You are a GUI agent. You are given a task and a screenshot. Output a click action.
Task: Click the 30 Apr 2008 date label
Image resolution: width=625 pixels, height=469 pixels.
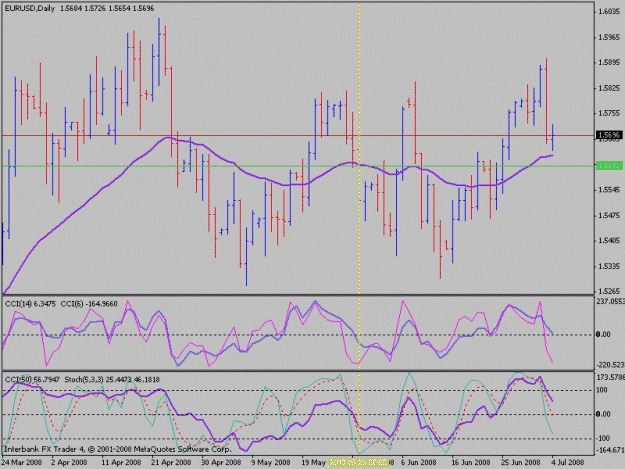click(221, 462)
